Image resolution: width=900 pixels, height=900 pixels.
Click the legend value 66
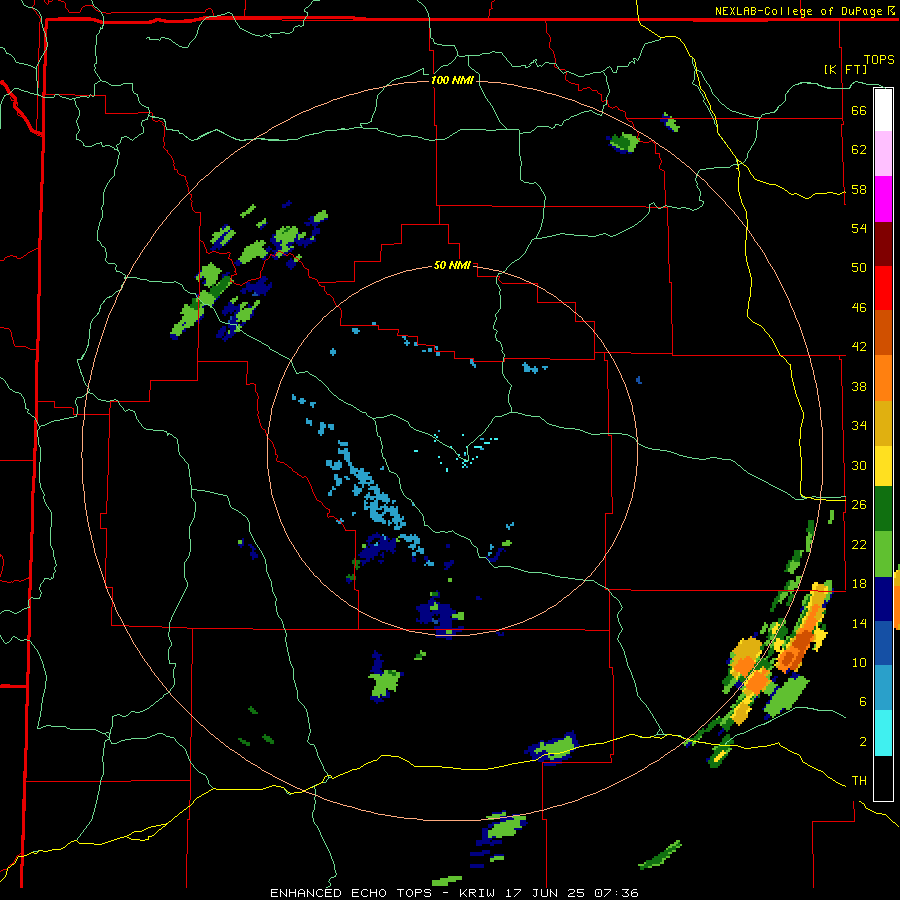point(859,110)
